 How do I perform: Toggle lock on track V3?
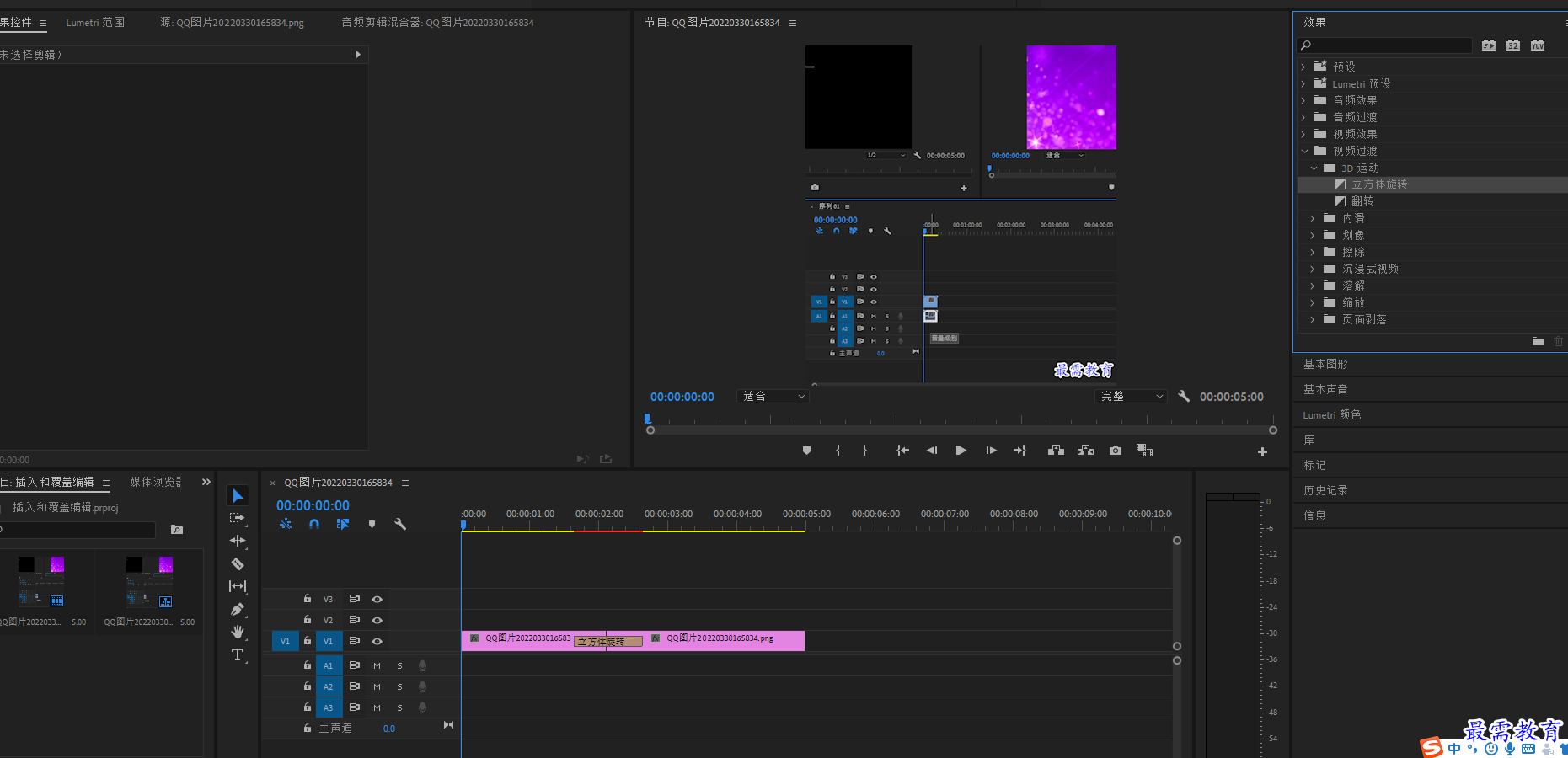tap(308, 599)
